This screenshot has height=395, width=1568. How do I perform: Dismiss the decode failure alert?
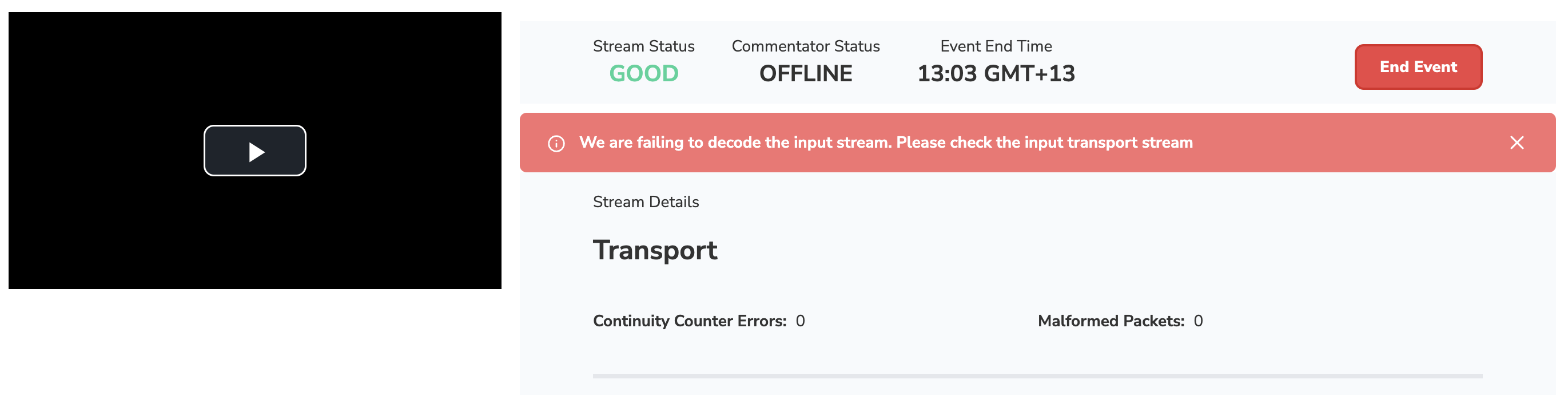[1517, 143]
